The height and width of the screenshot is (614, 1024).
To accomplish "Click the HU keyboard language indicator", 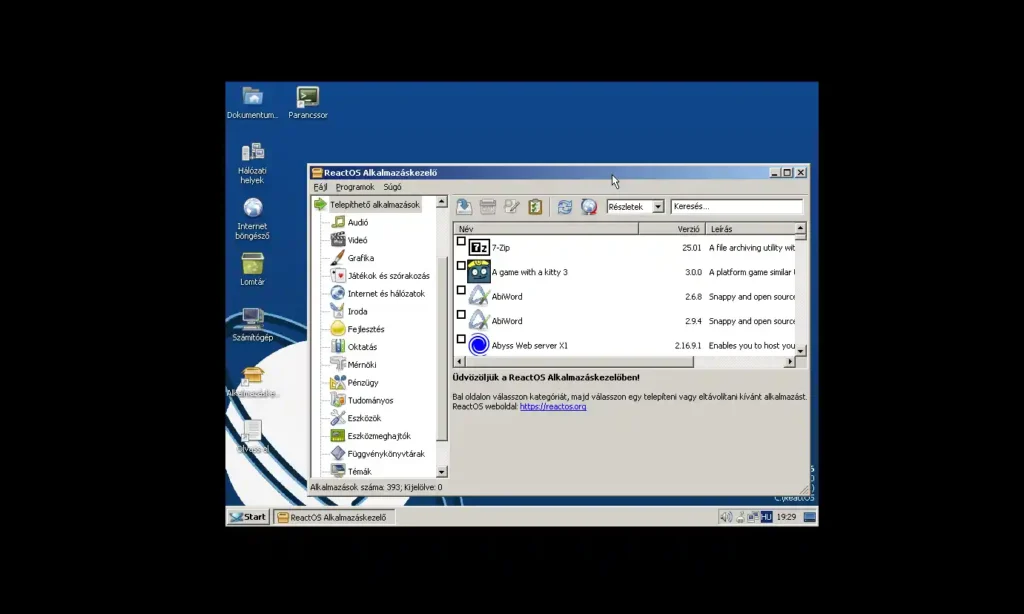I will tap(766, 517).
